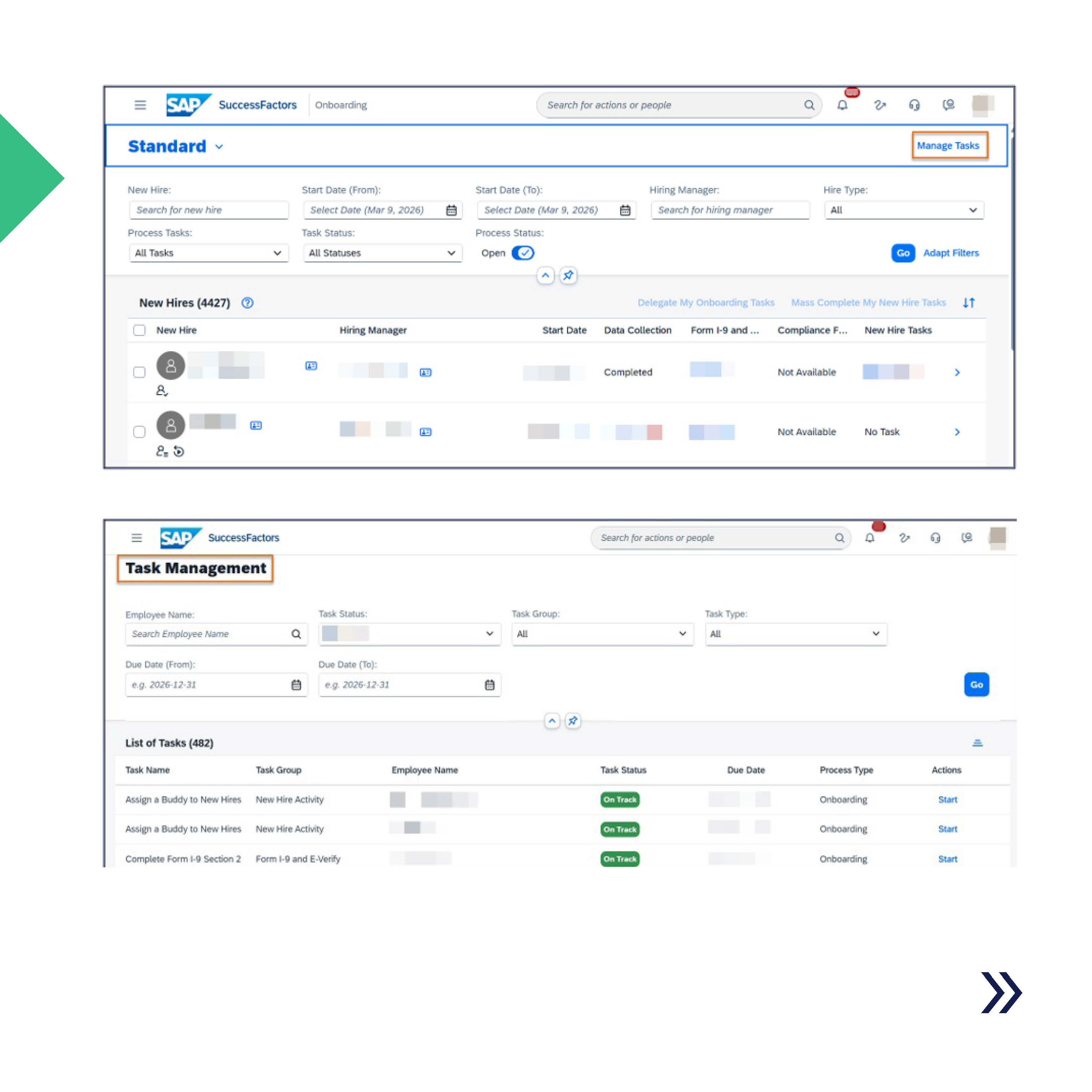Screen dimensions: 1092x1092
Task: Open the notifications bell icon
Action: pos(843,105)
